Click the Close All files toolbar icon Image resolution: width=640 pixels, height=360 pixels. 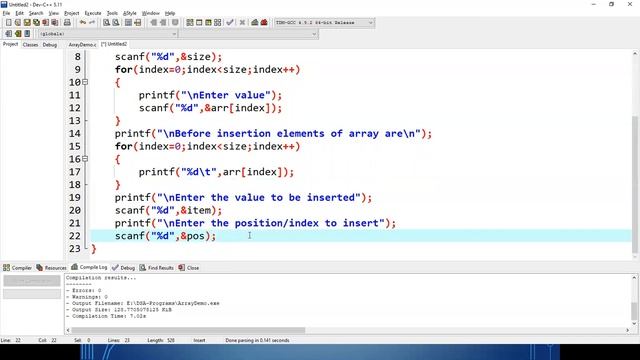click(54, 22)
